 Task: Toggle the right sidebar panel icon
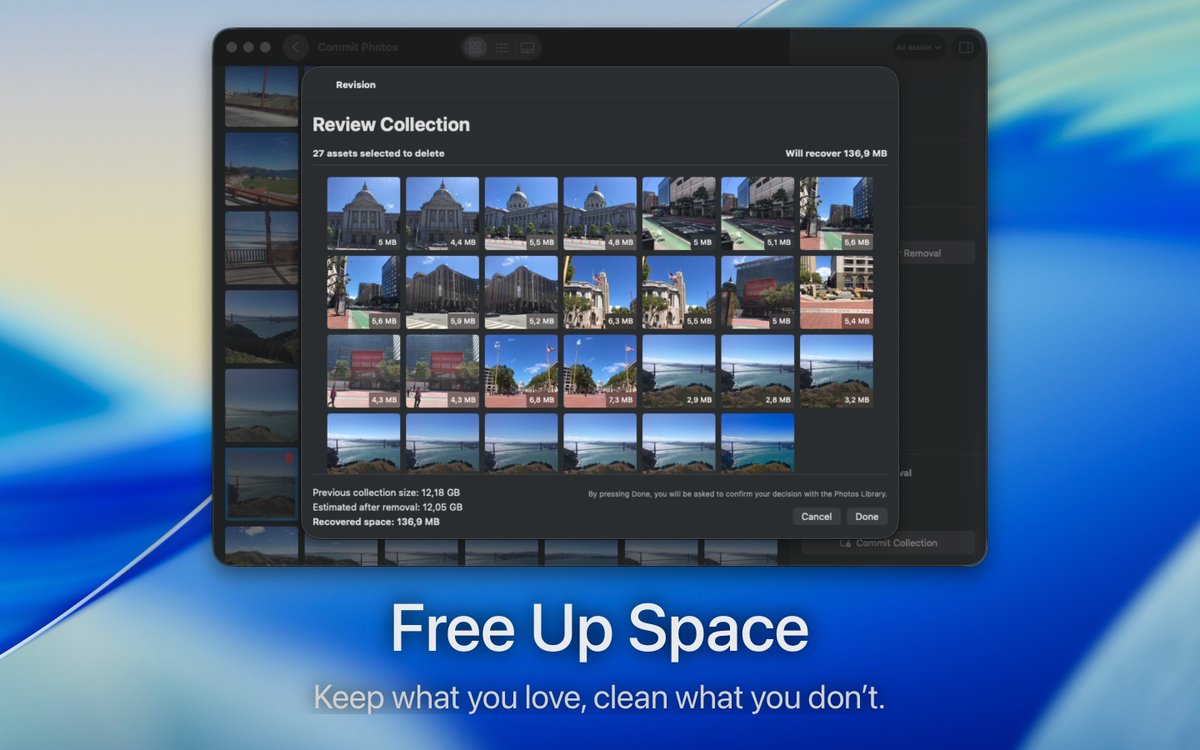pyautogui.click(x=965, y=47)
